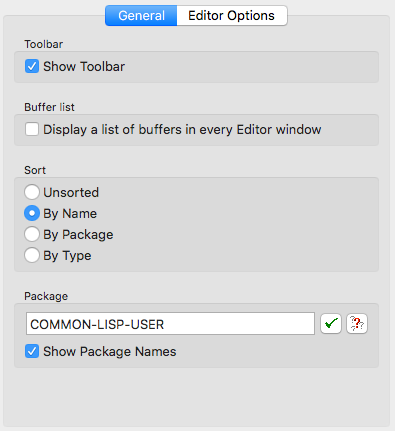Click the Package section heading

point(46,296)
